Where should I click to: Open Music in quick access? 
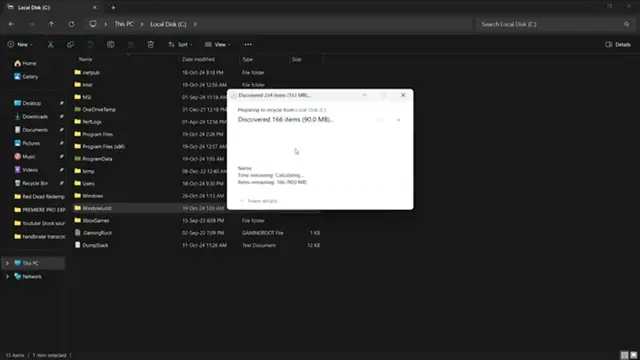24,156
